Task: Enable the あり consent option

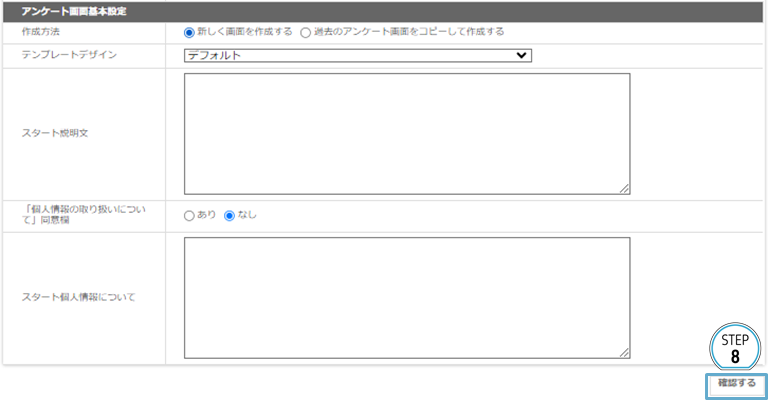Action: pos(190,215)
